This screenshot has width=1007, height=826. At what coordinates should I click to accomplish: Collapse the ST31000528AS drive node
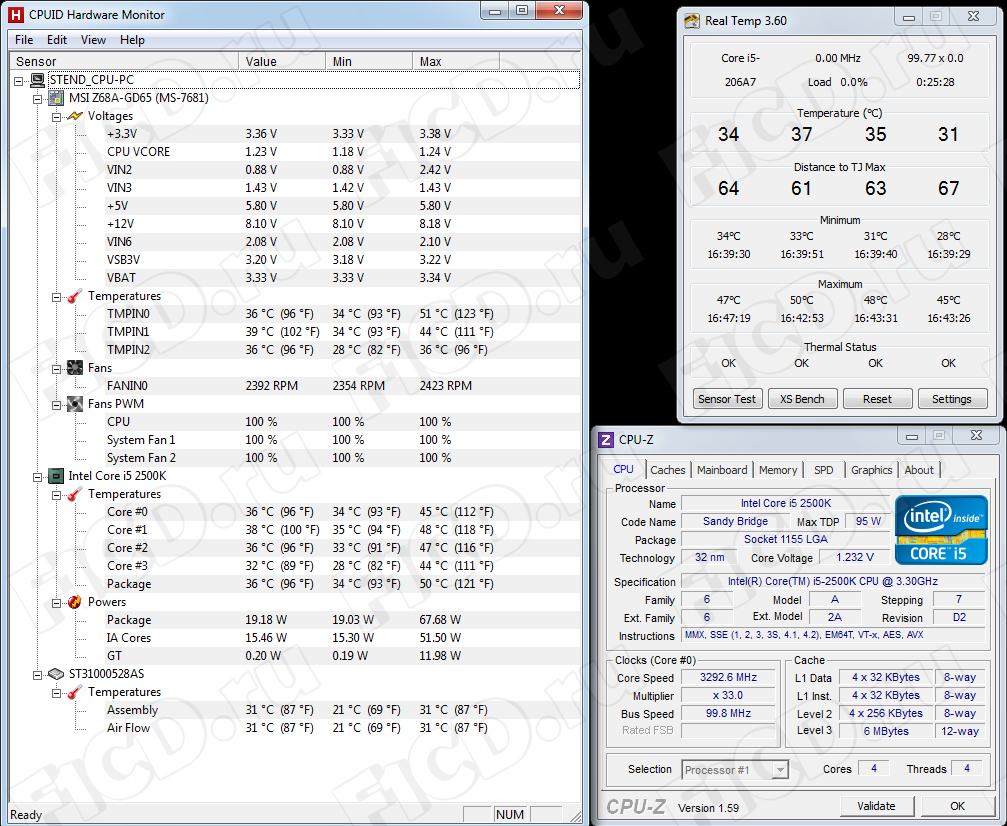click(x=37, y=675)
